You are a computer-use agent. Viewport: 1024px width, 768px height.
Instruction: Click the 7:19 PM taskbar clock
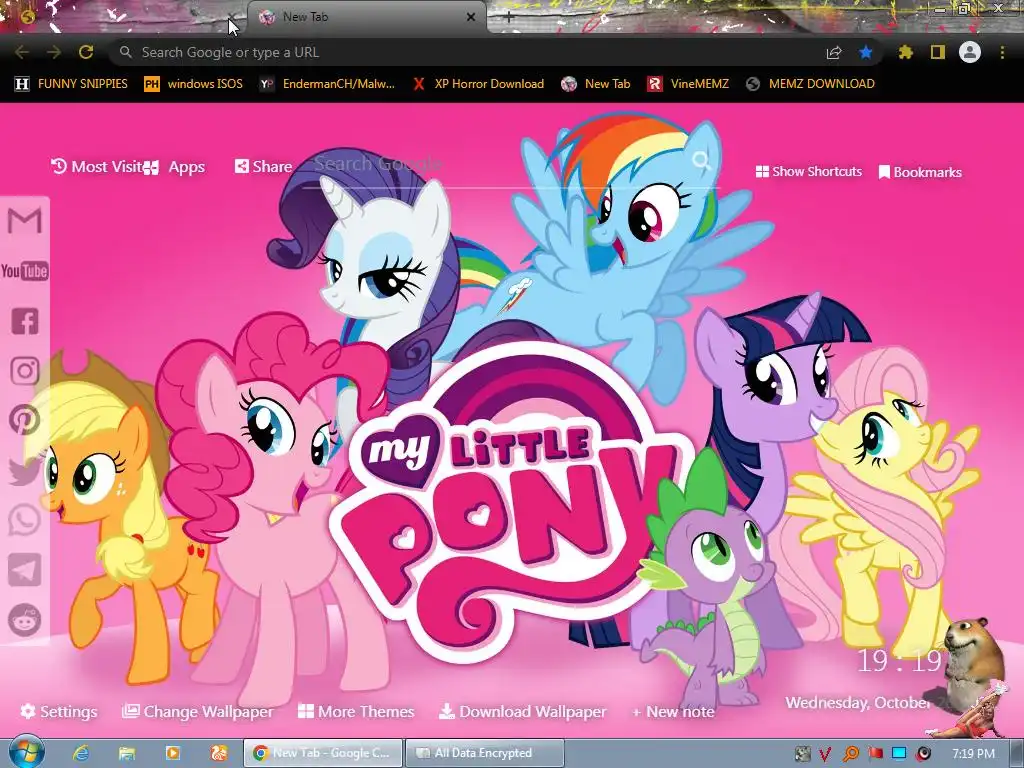tap(974, 754)
